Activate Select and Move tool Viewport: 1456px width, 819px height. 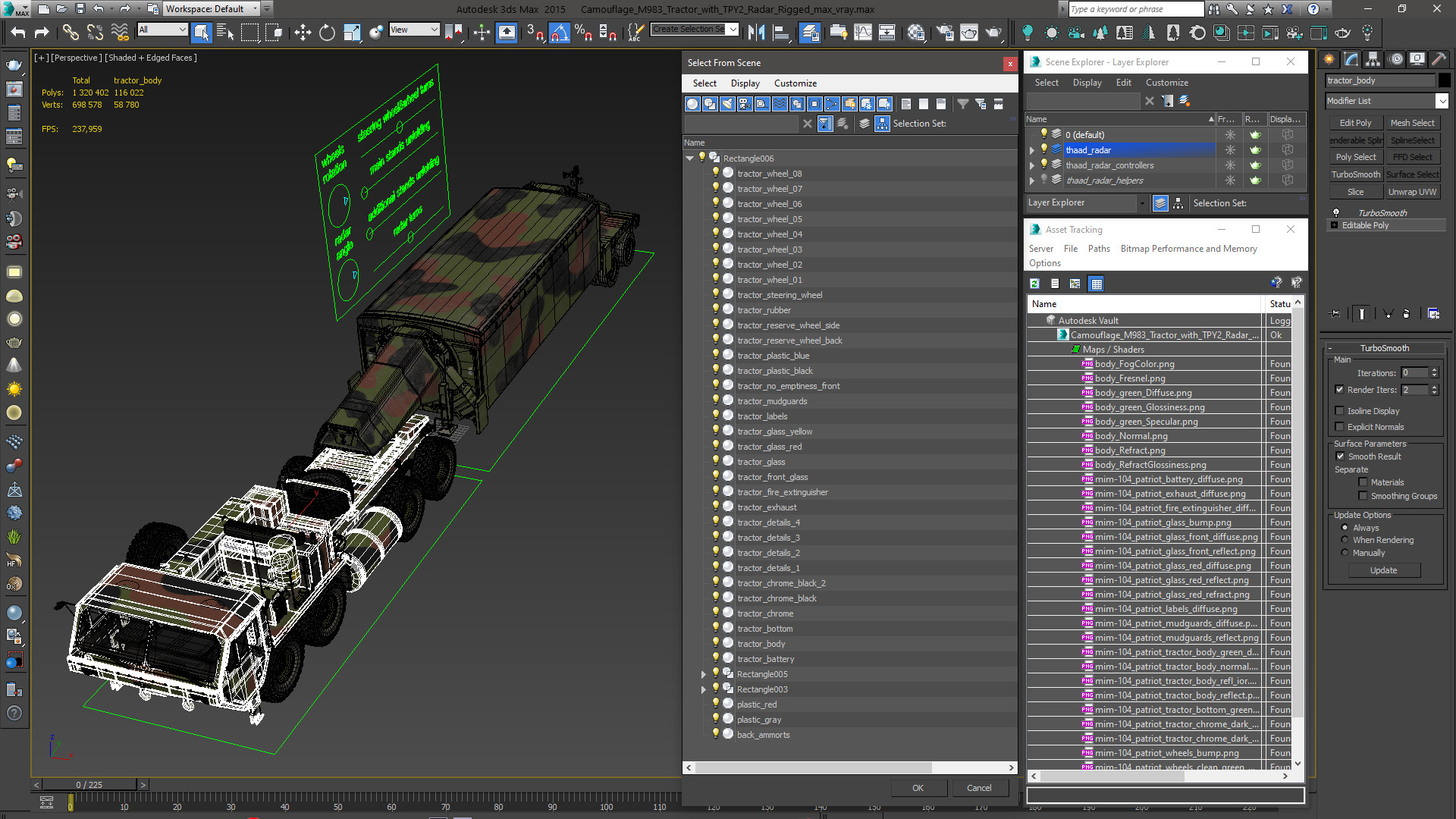tap(303, 32)
